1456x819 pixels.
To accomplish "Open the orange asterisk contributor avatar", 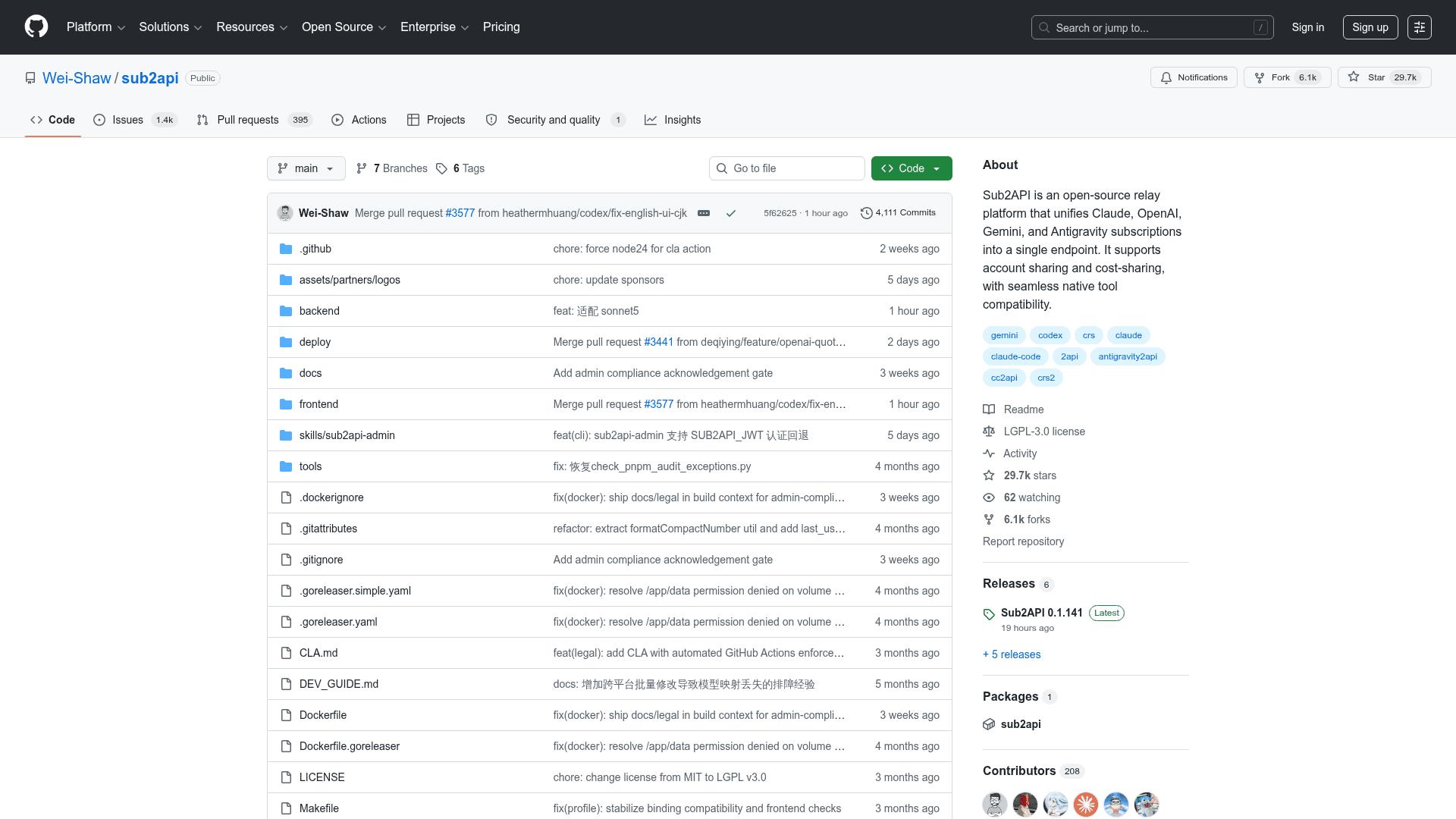I will click(x=1086, y=804).
